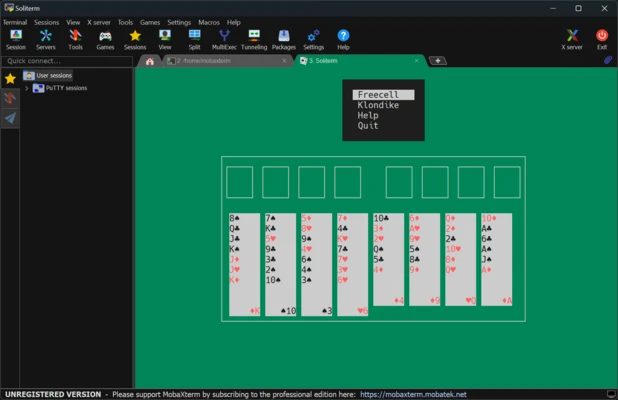Open the Servers toolbar icon
The width and height of the screenshot is (618, 400).
46,40
